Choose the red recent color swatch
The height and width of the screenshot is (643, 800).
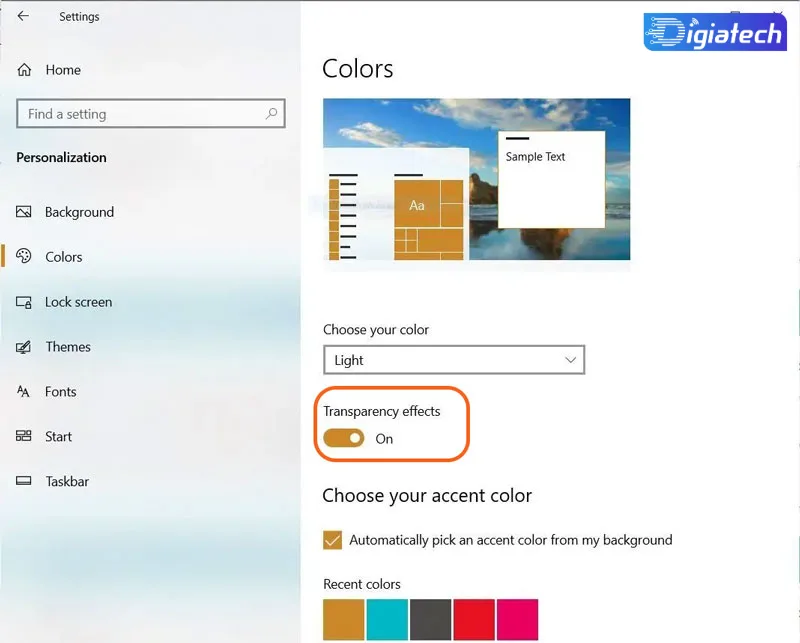click(474, 620)
